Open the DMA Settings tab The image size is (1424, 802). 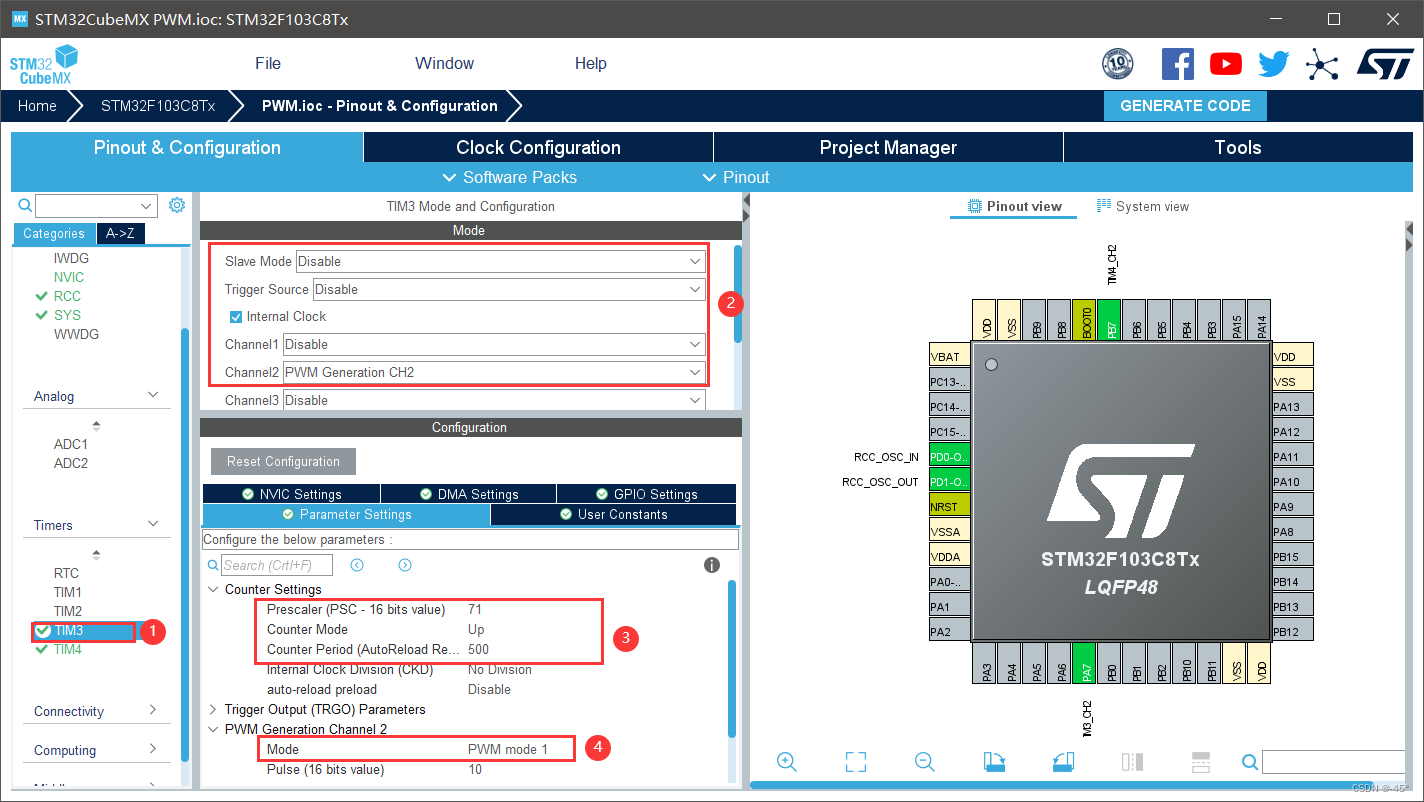click(x=469, y=494)
